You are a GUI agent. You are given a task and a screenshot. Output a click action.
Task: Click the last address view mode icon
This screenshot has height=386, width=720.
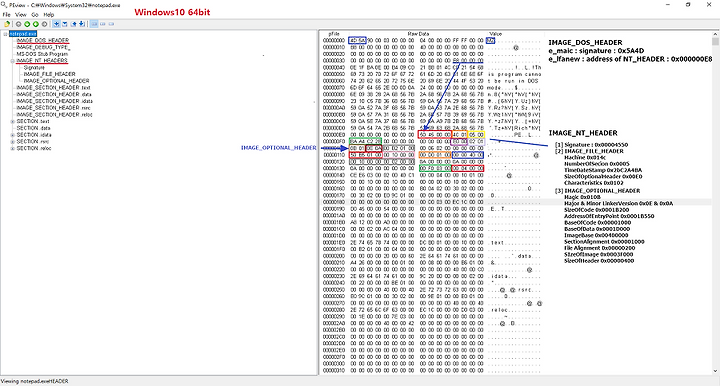pyautogui.click(x=111, y=24)
